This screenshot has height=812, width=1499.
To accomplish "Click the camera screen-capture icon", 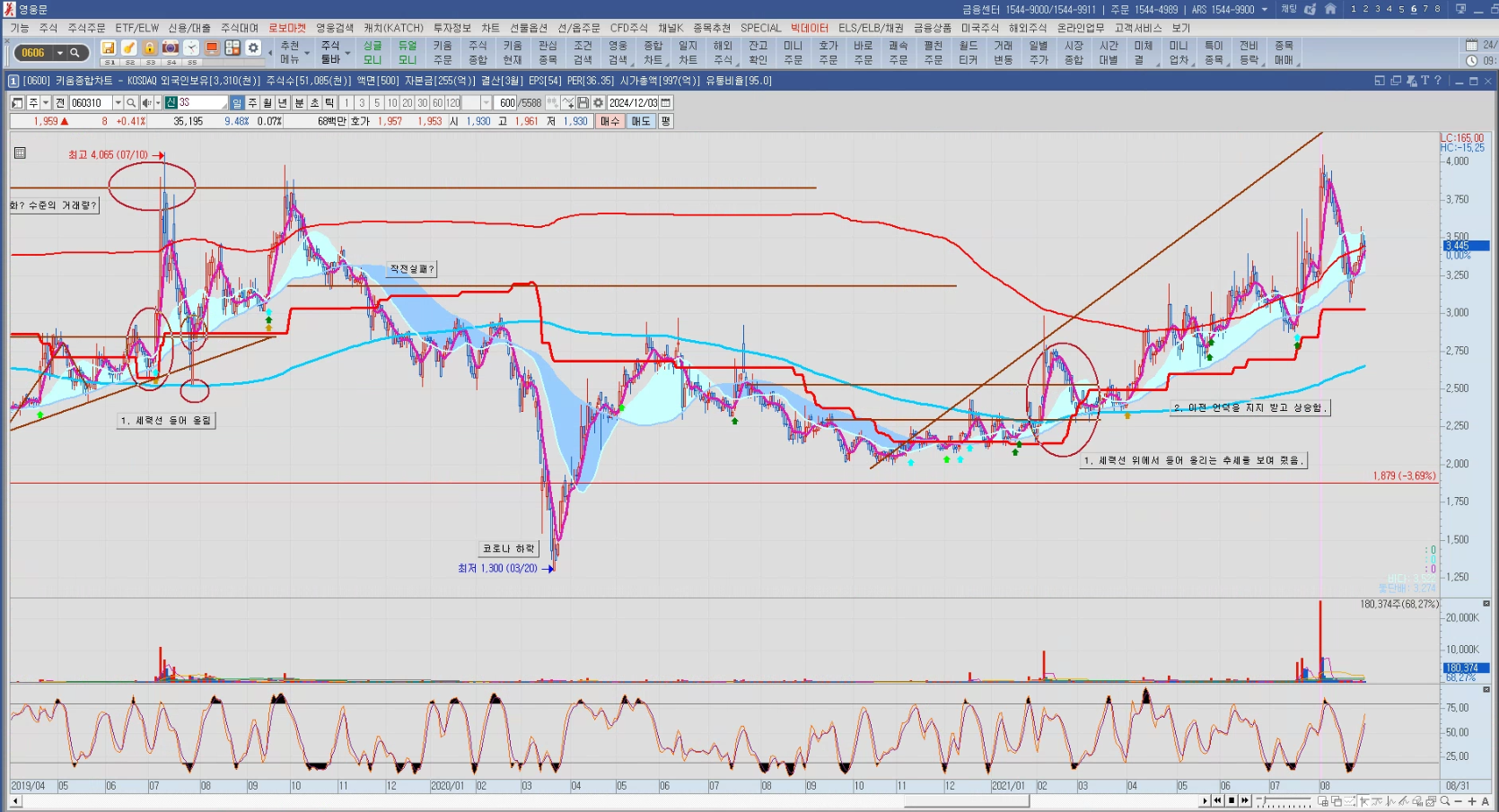I will (171, 48).
